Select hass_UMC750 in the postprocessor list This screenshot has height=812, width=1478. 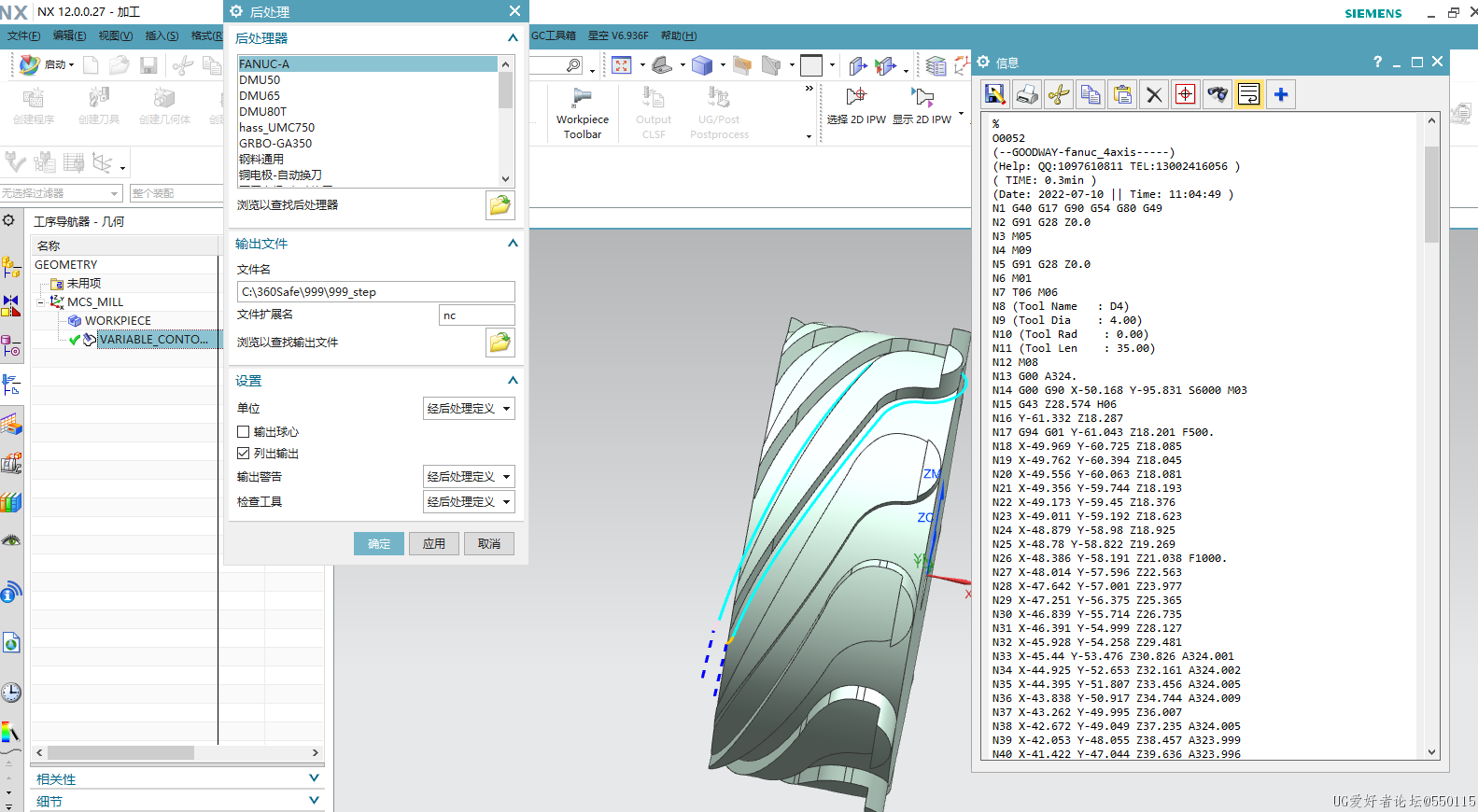(x=367, y=128)
